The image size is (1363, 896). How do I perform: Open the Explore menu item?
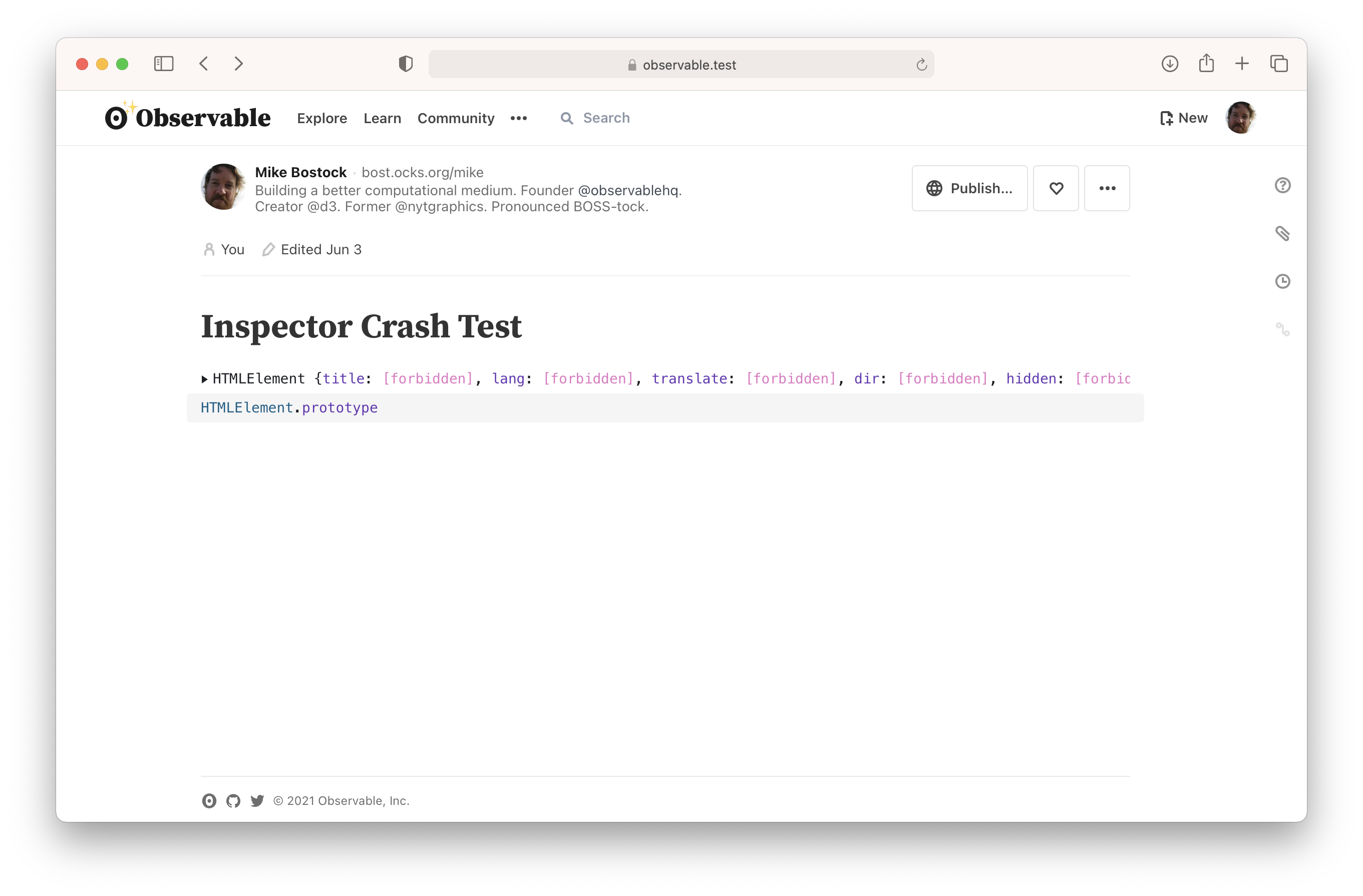(322, 118)
